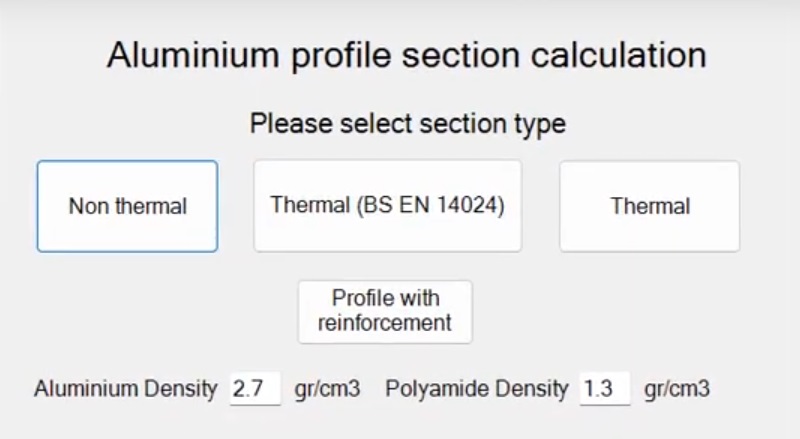Click the Aluminium Density label
The image size is (800, 439).
pos(125,389)
